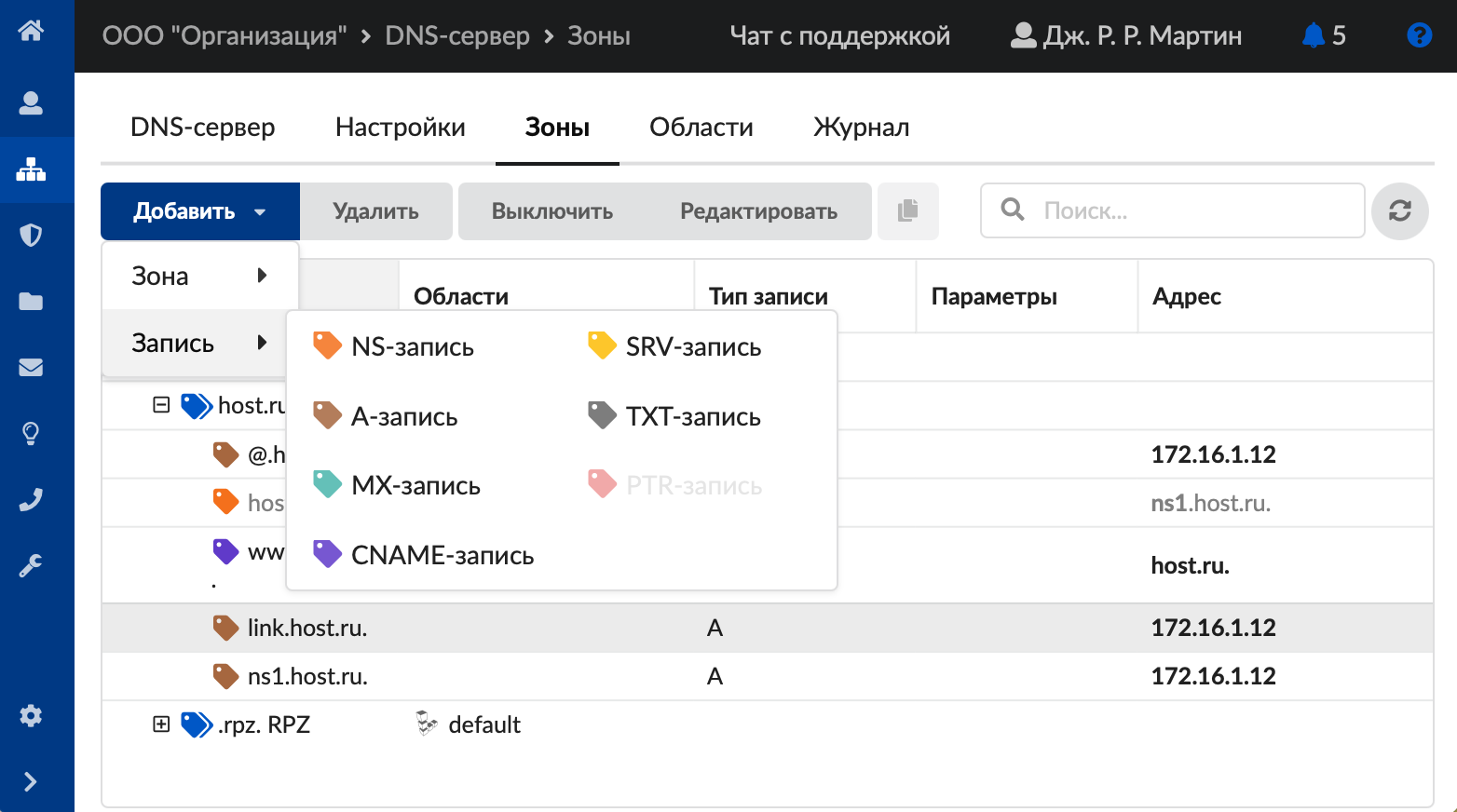1457x812 pixels.
Task: Open the blue help question mark
Action: [x=1419, y=35]
